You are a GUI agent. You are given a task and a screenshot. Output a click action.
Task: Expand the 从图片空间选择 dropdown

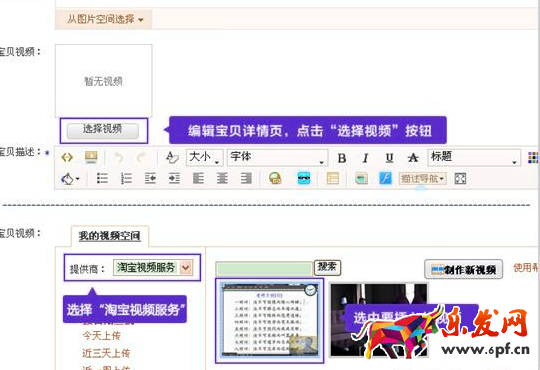(x=104, y=19)
